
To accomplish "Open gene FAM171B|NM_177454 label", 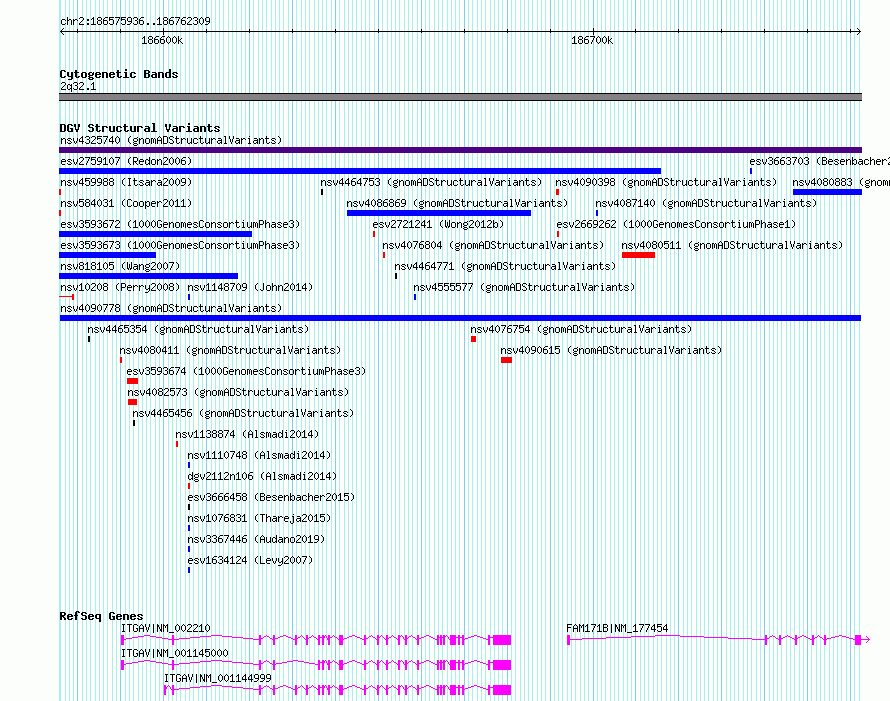I will 617,628.
